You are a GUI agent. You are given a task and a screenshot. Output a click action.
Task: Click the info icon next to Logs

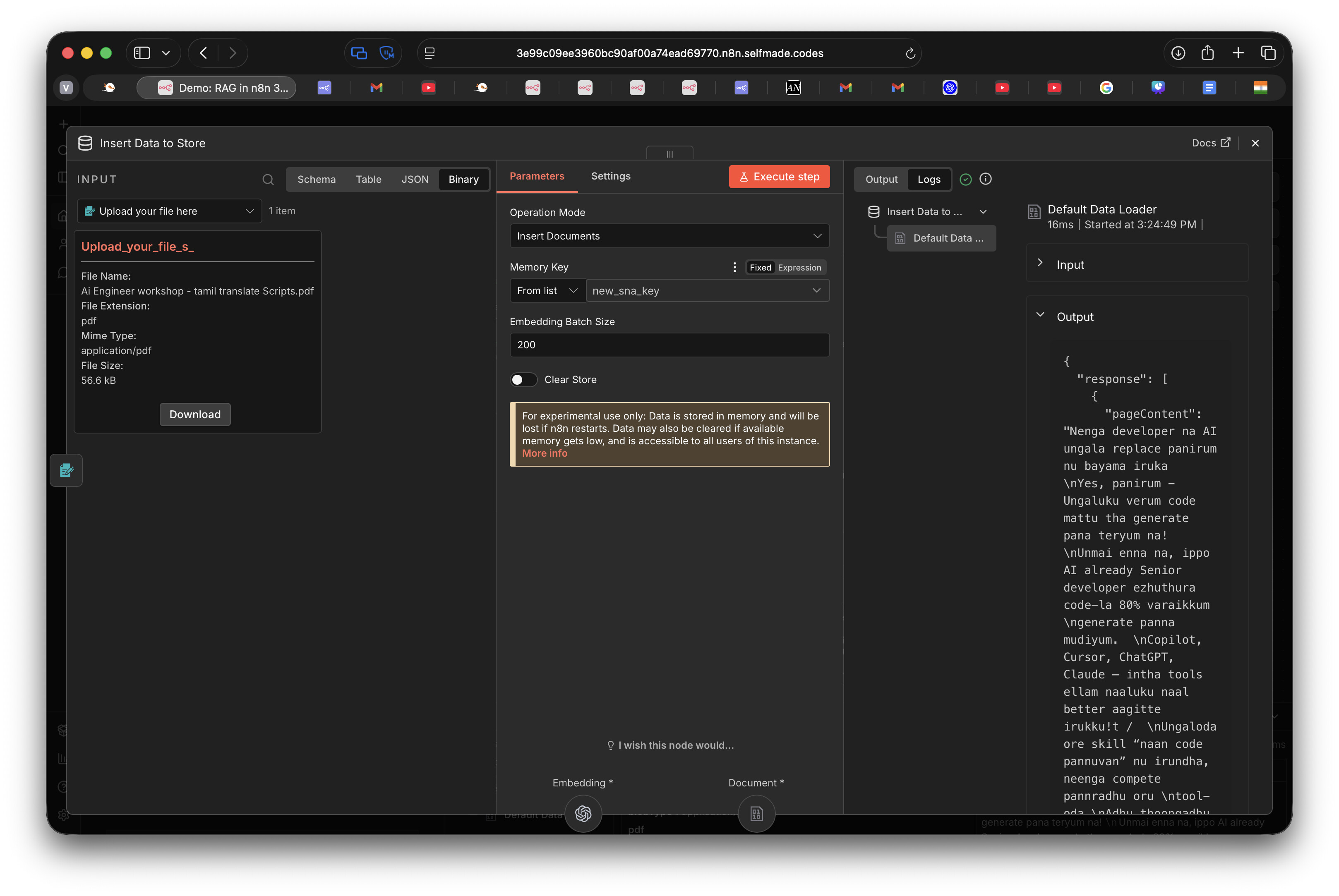tap(985, 179)
